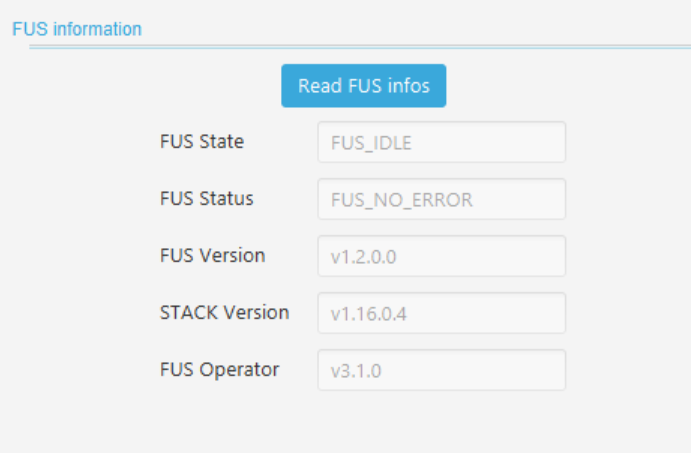Viewport: 691px width, 453px height.
Task: Click the Read FUS infos button
Action: click(363, 86)
